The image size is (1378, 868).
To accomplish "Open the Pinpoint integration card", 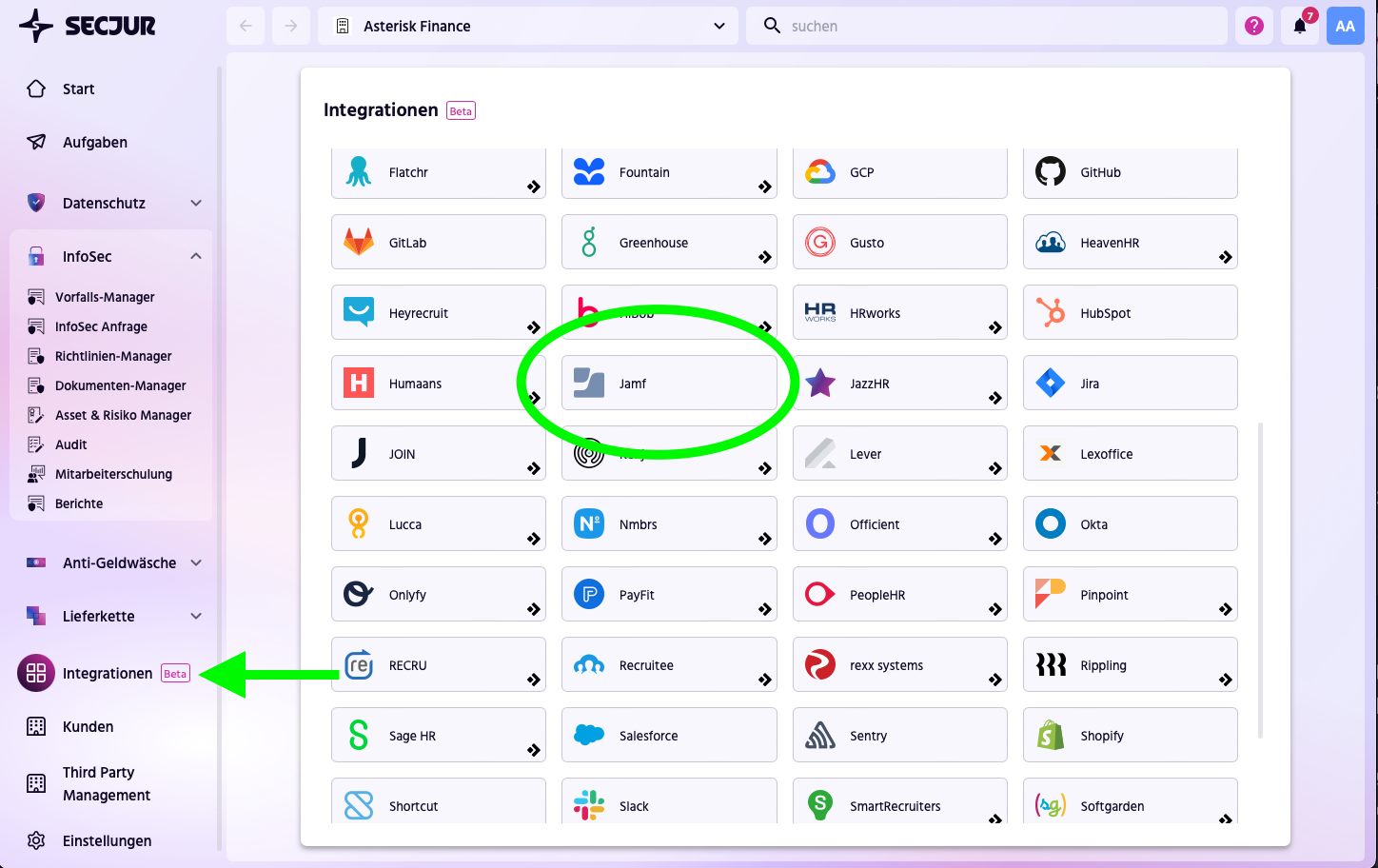I will (1131, 594).
